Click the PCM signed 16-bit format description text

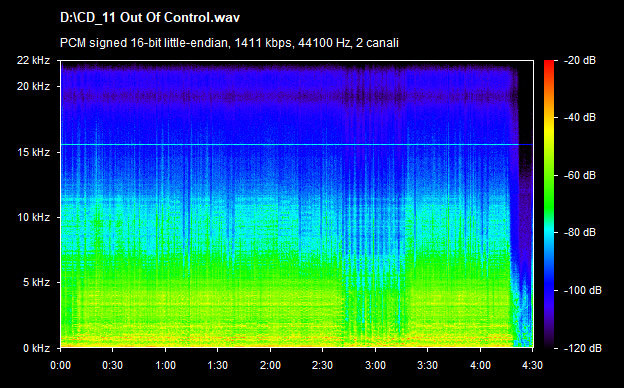pyautogui.click(x=229, y=43)
